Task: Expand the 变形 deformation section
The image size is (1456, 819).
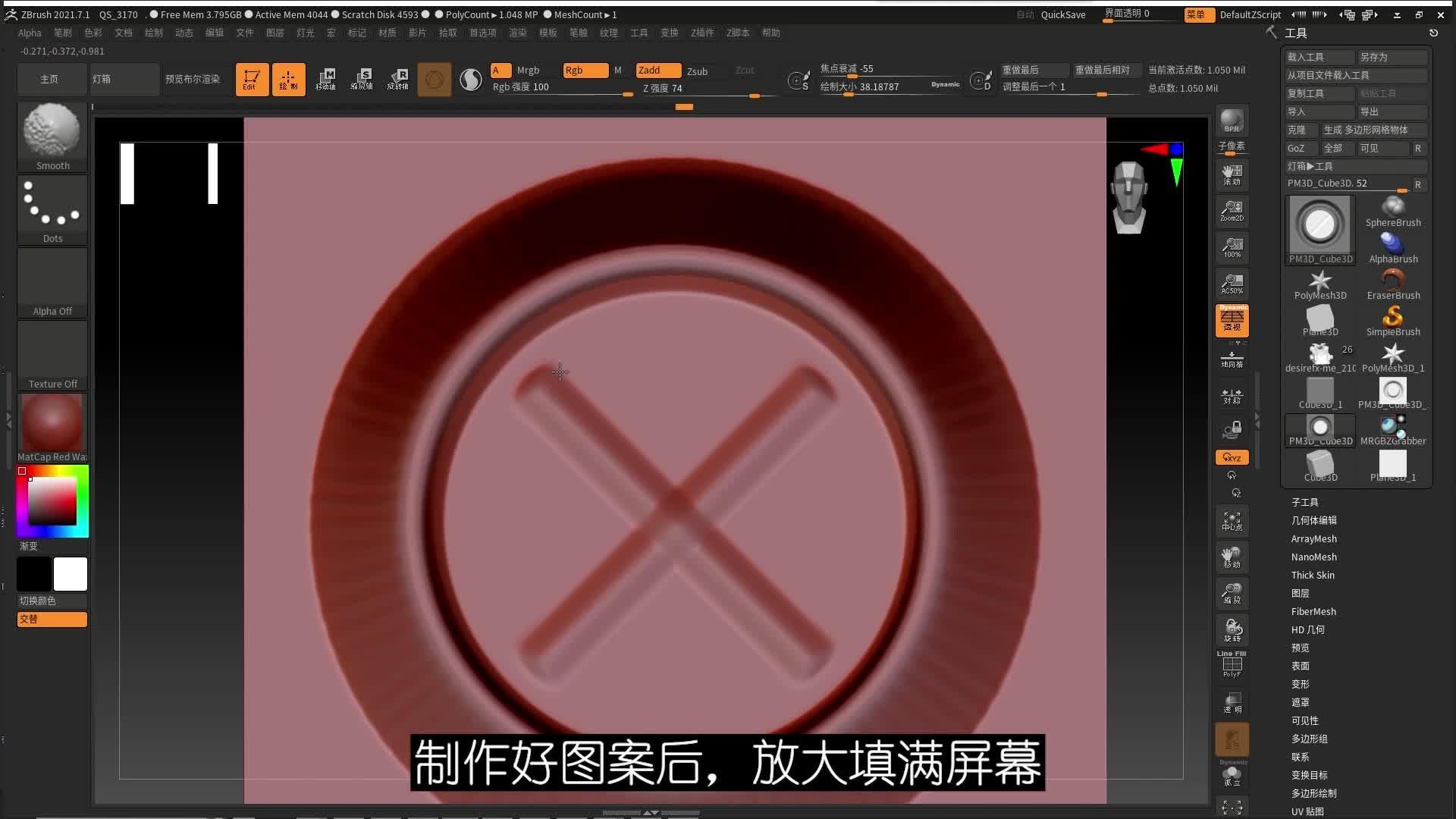Action: [1301, 684]
